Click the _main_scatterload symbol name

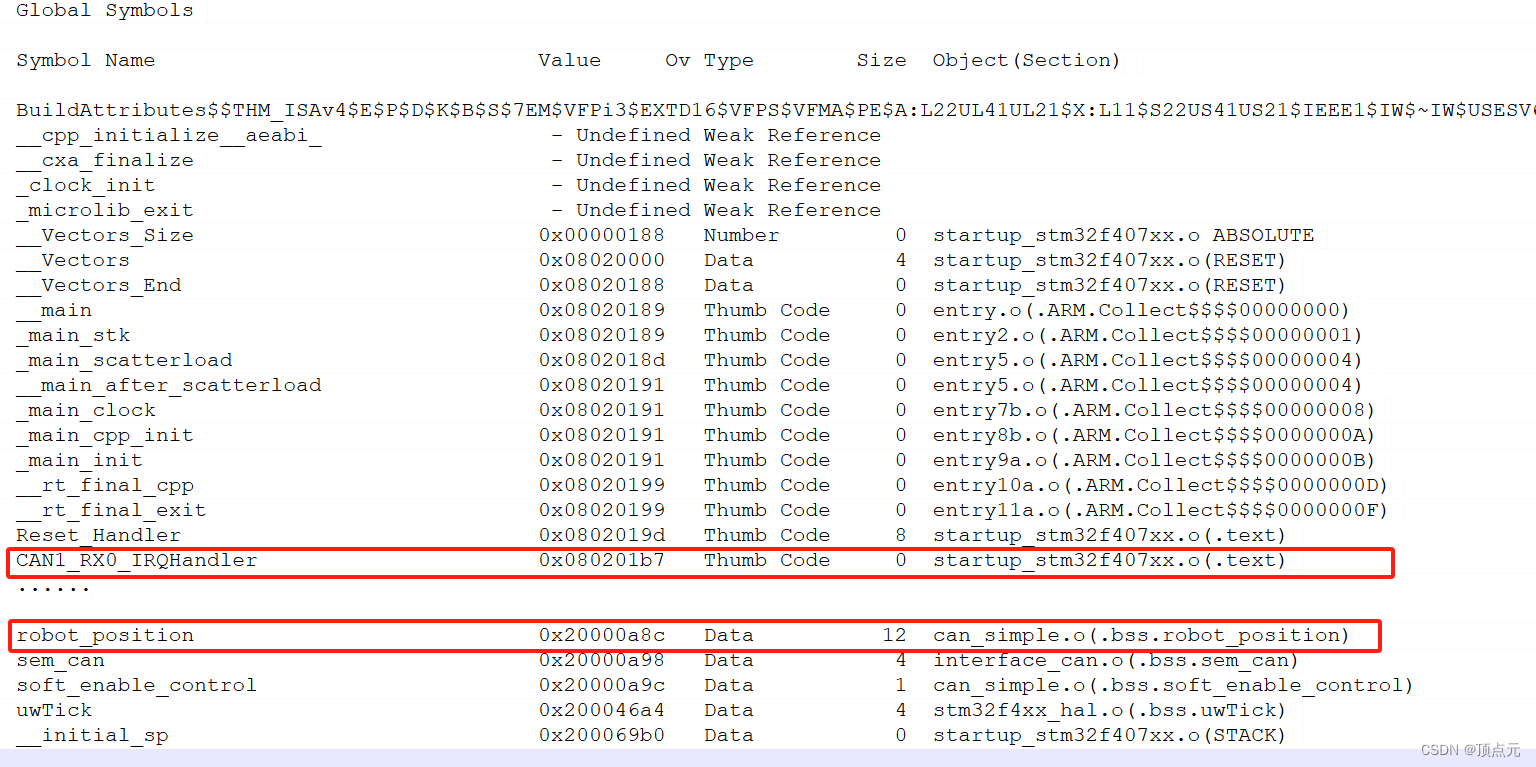[124, 360]
